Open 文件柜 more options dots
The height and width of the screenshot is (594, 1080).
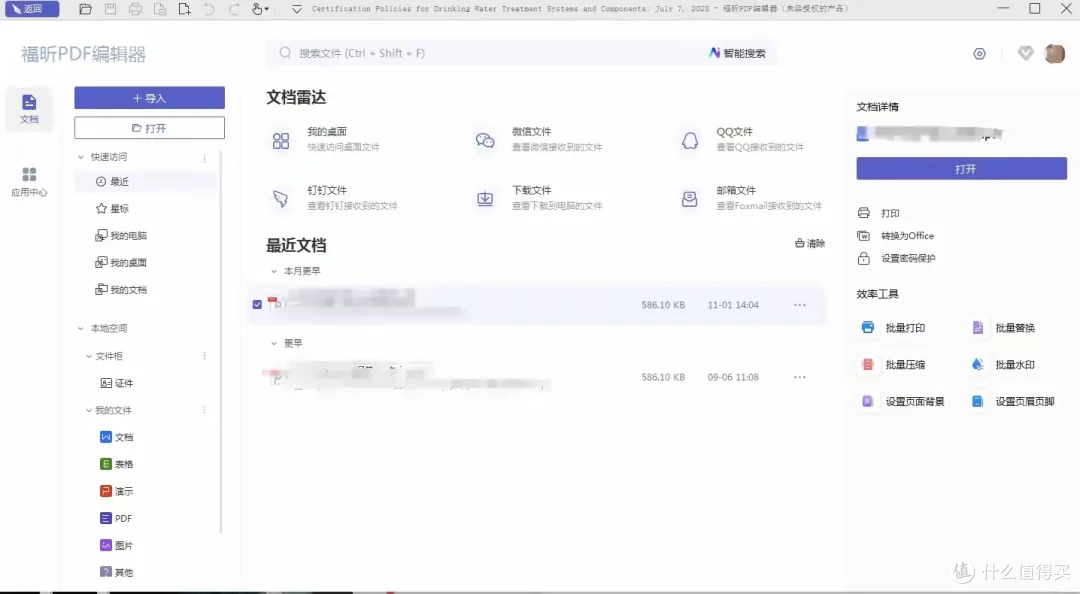(205, 356)
